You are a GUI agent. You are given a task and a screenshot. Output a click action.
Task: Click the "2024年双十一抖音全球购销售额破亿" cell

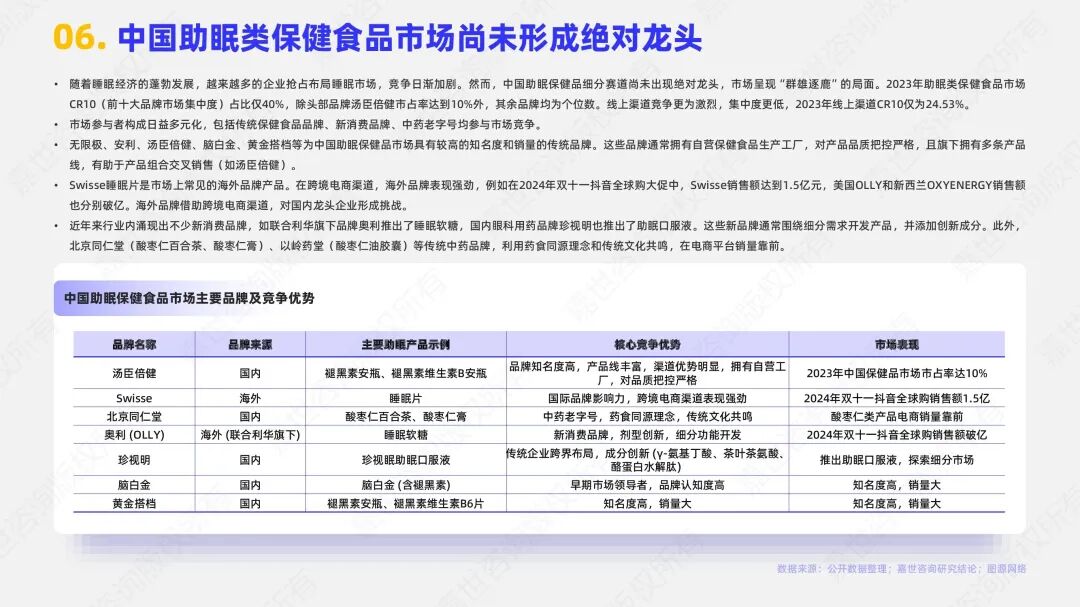point(897,435)
